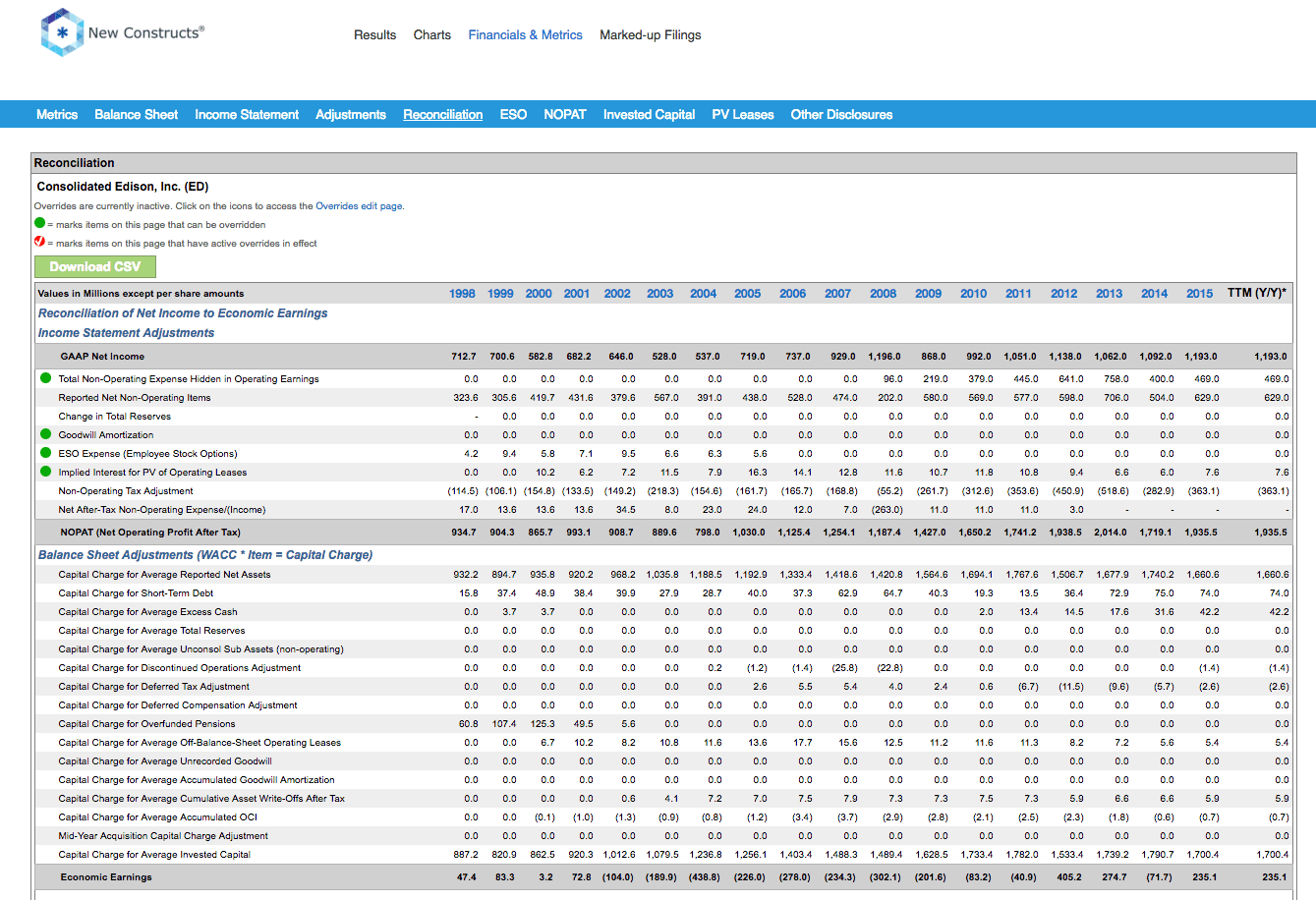Click 'Non-Operating Tax Adjustment' row label
The height and width of the screenshot is (900, 1316).
tap(126, 490)
